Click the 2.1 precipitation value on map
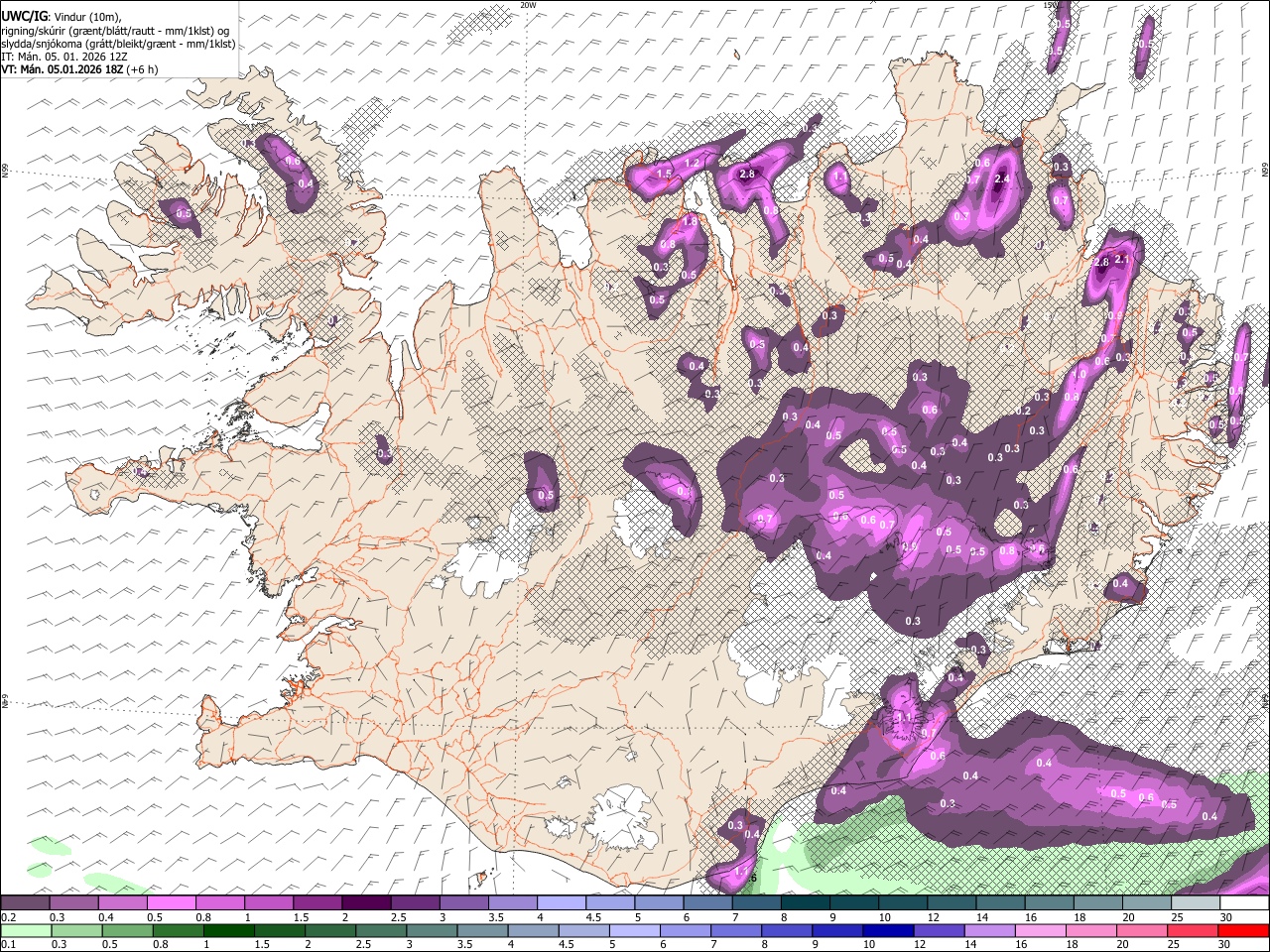This screenshot has height=952, width=1270. [1123, 259]
